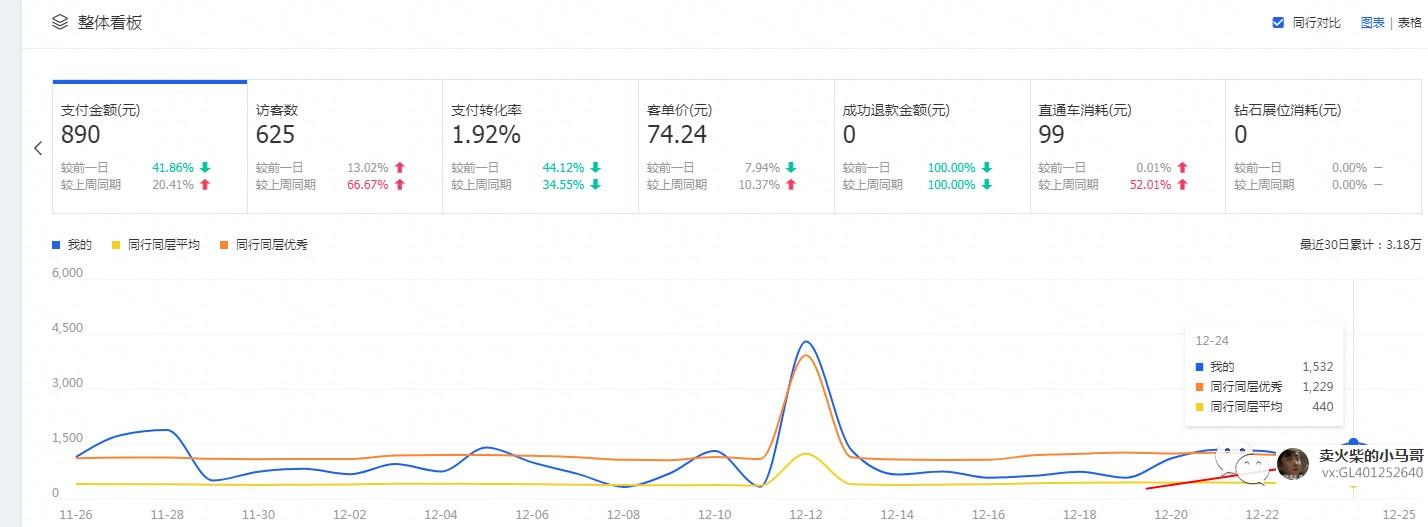Select the 直通车消耗(元) metric card
Image resolution: width=1428 pixels, height=527 pixels.
(1128, 146)
